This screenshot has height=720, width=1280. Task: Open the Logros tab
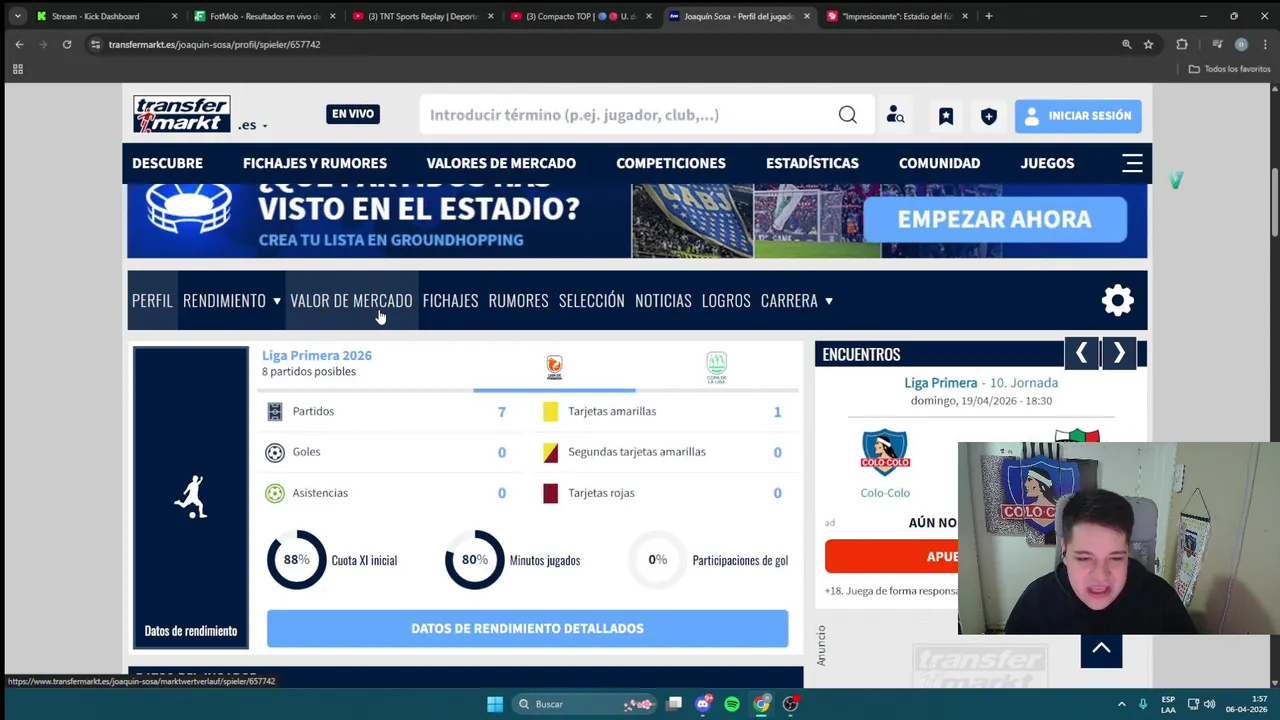(x=726, y=300)
